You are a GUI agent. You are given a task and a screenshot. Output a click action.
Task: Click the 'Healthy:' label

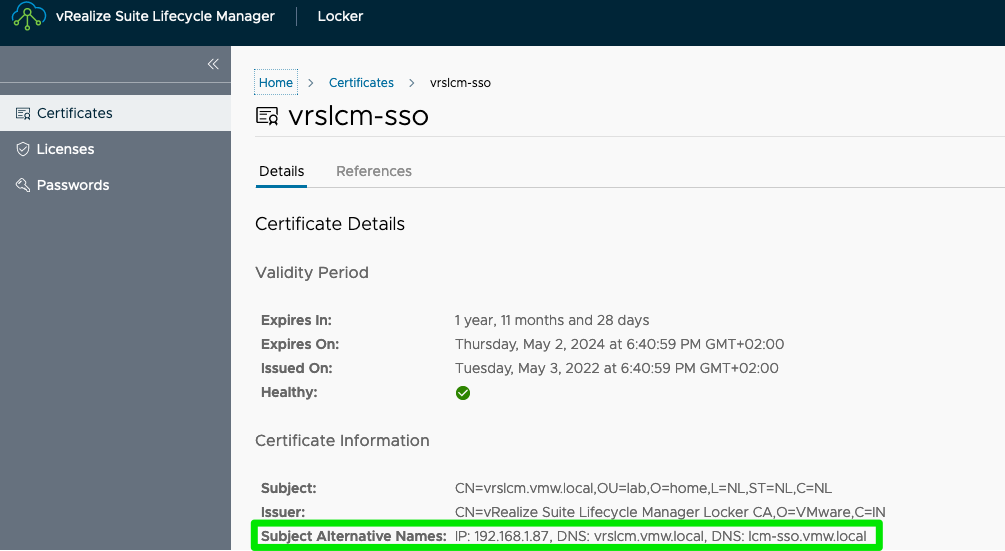(289, 393)
